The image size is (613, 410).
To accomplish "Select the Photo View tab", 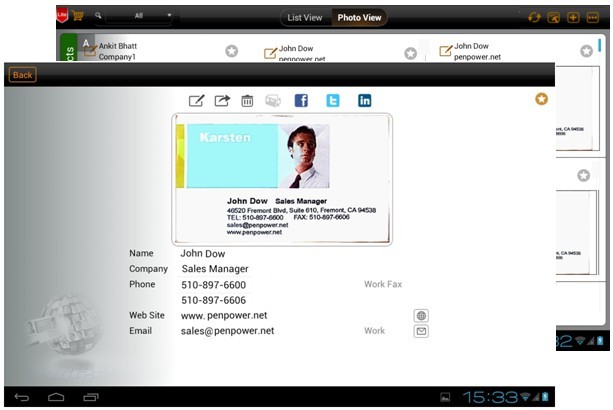I will point(357,17).
